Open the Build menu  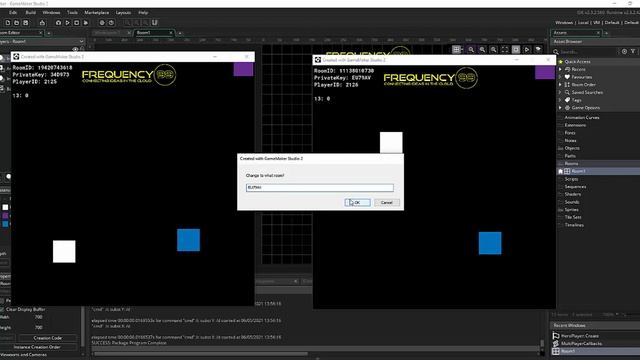pyautogui.click(x=31, y=13)
